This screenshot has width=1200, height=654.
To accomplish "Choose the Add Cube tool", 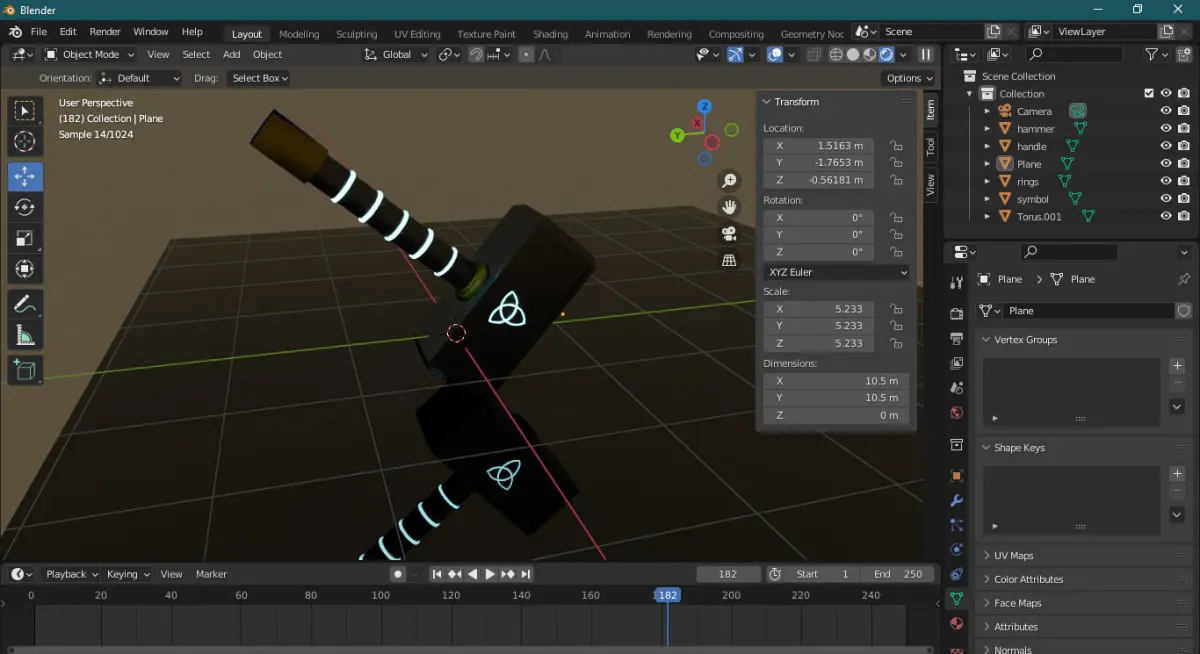I will point(25,370).
